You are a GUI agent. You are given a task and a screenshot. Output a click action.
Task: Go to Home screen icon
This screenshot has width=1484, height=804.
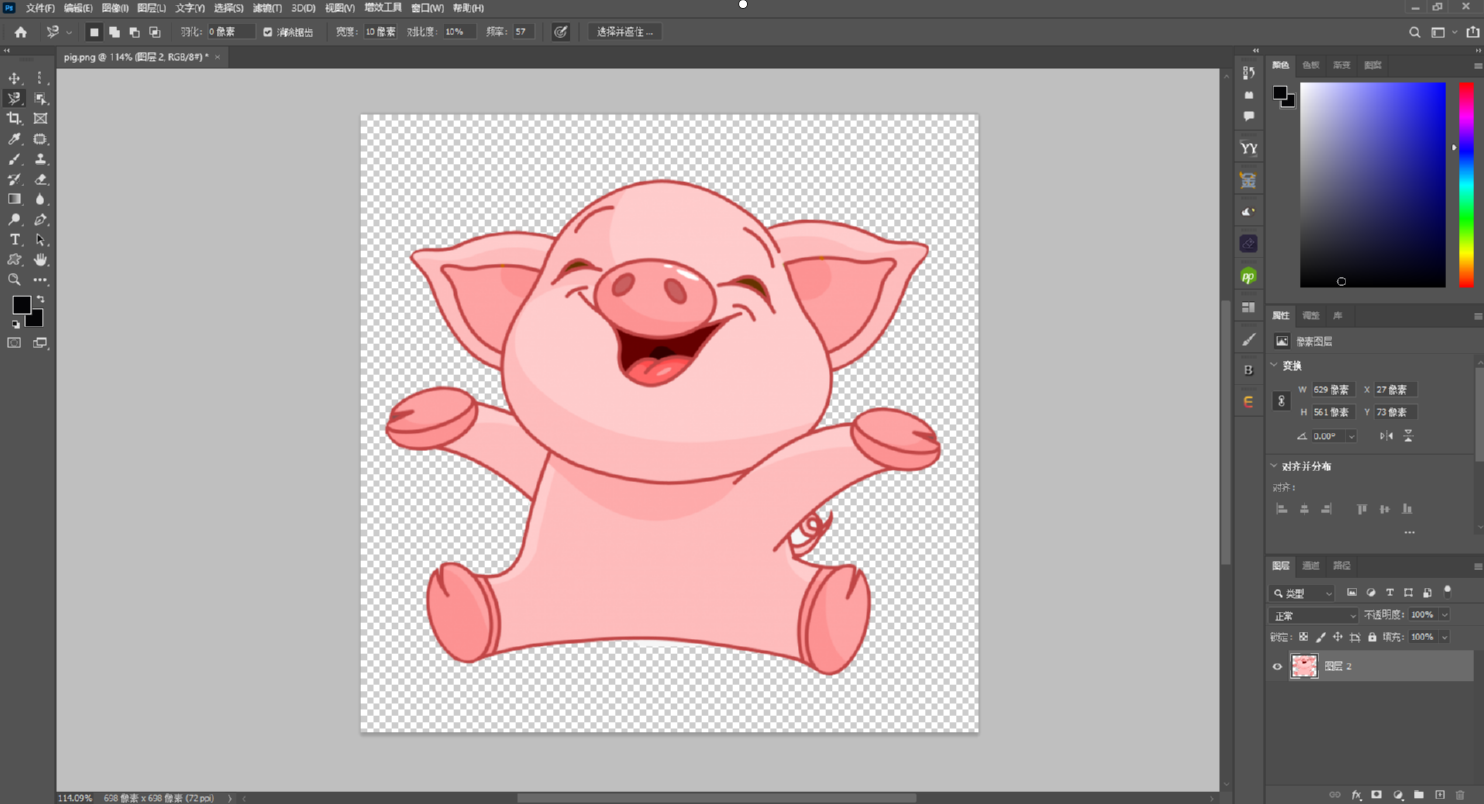pyautogui.click(x=20, y=32)
